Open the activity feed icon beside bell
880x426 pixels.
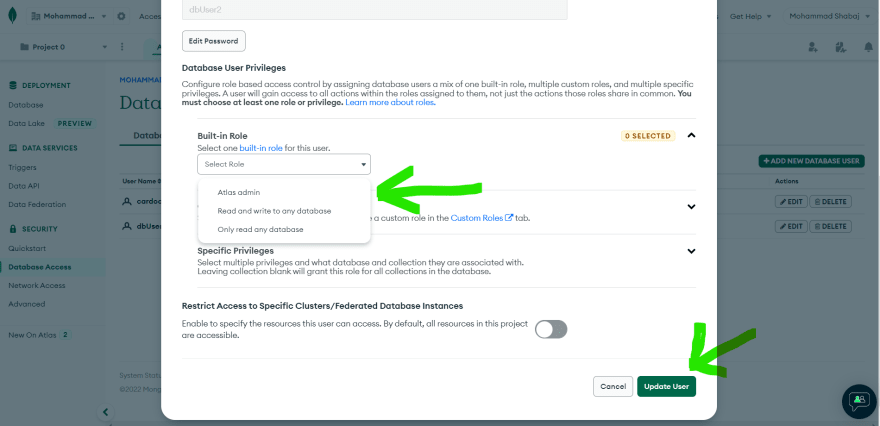click(840, 47)
